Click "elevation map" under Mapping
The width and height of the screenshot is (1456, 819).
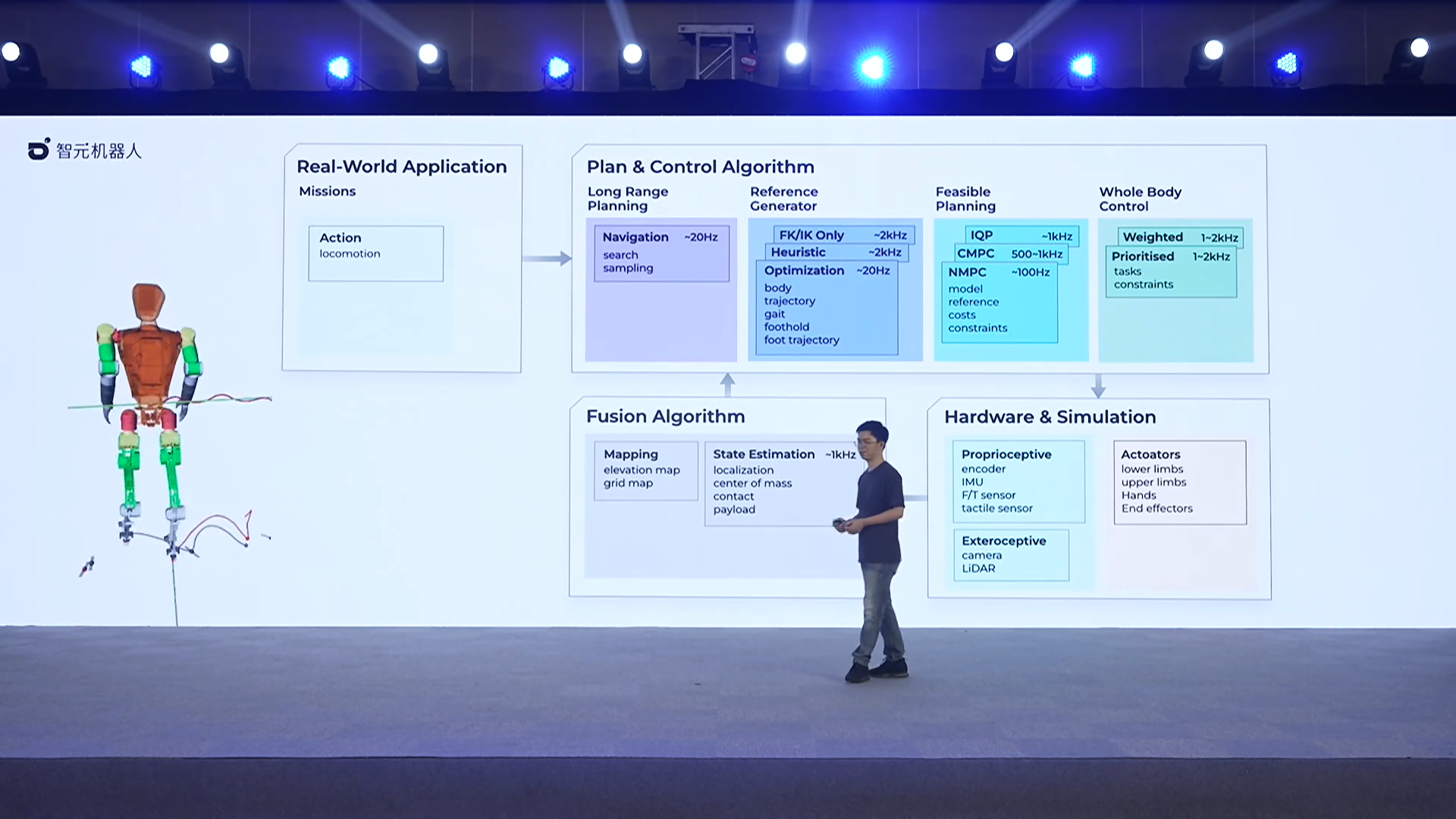click(642, 470)
